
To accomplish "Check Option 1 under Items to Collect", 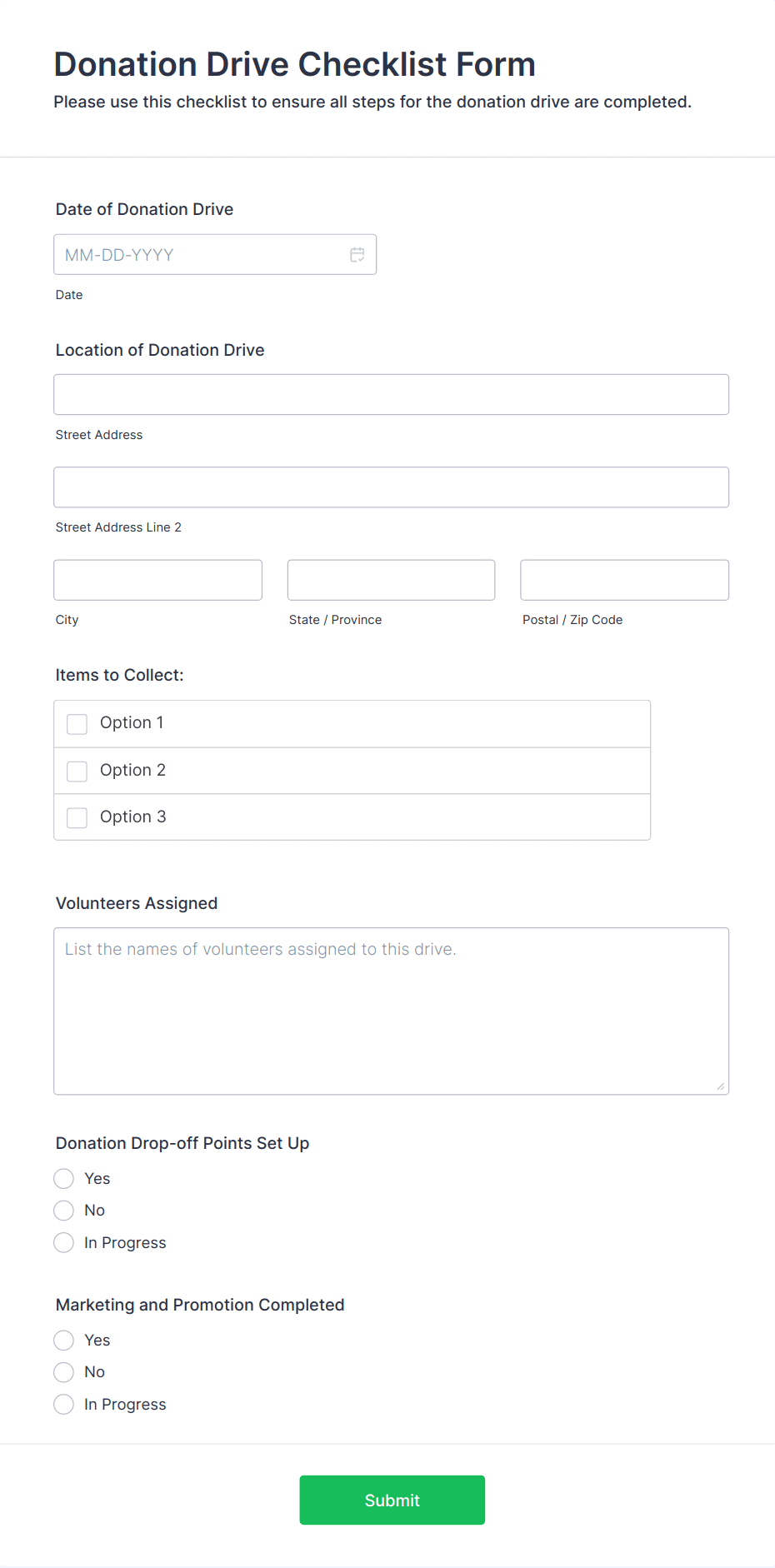I will tap(77, 724).
